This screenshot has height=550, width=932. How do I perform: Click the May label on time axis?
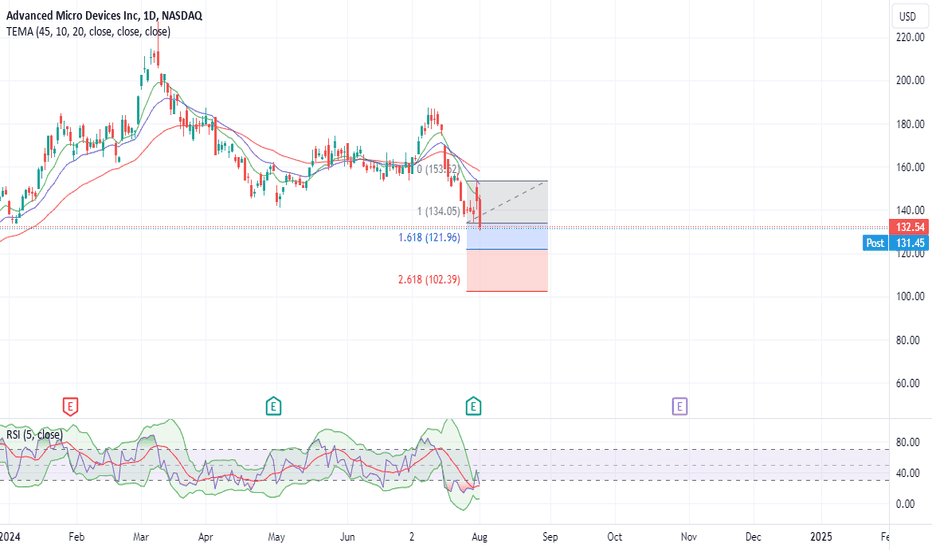point(276,537)
